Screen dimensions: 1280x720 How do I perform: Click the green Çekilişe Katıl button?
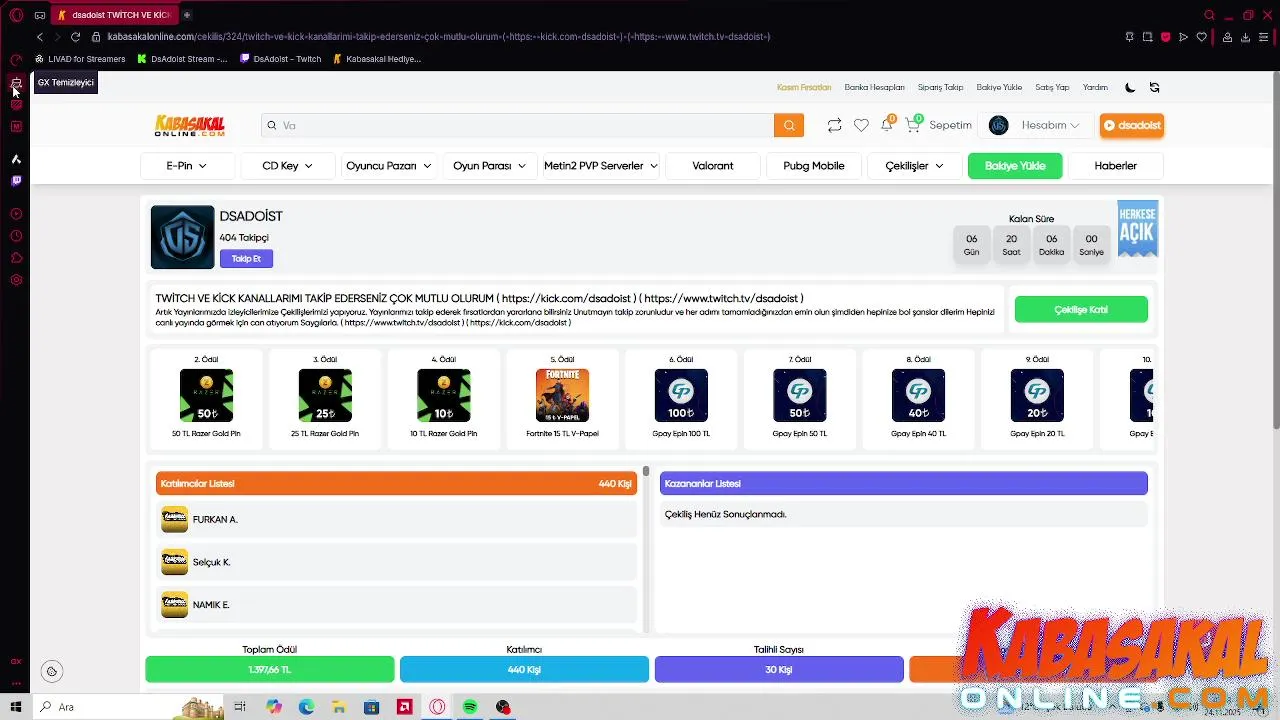(x=1081, y=310)
